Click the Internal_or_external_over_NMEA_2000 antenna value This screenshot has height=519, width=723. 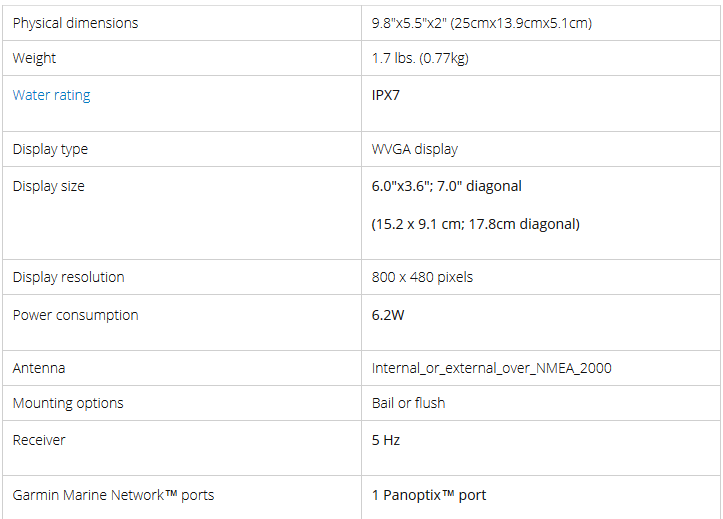point(491,368)
